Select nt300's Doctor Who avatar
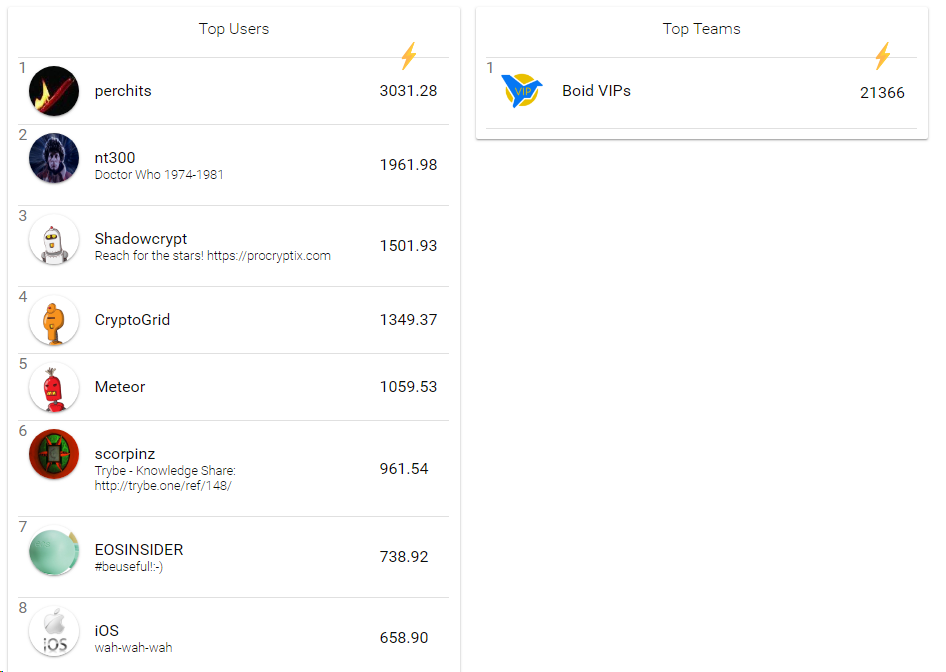 (x=54, y=158)
